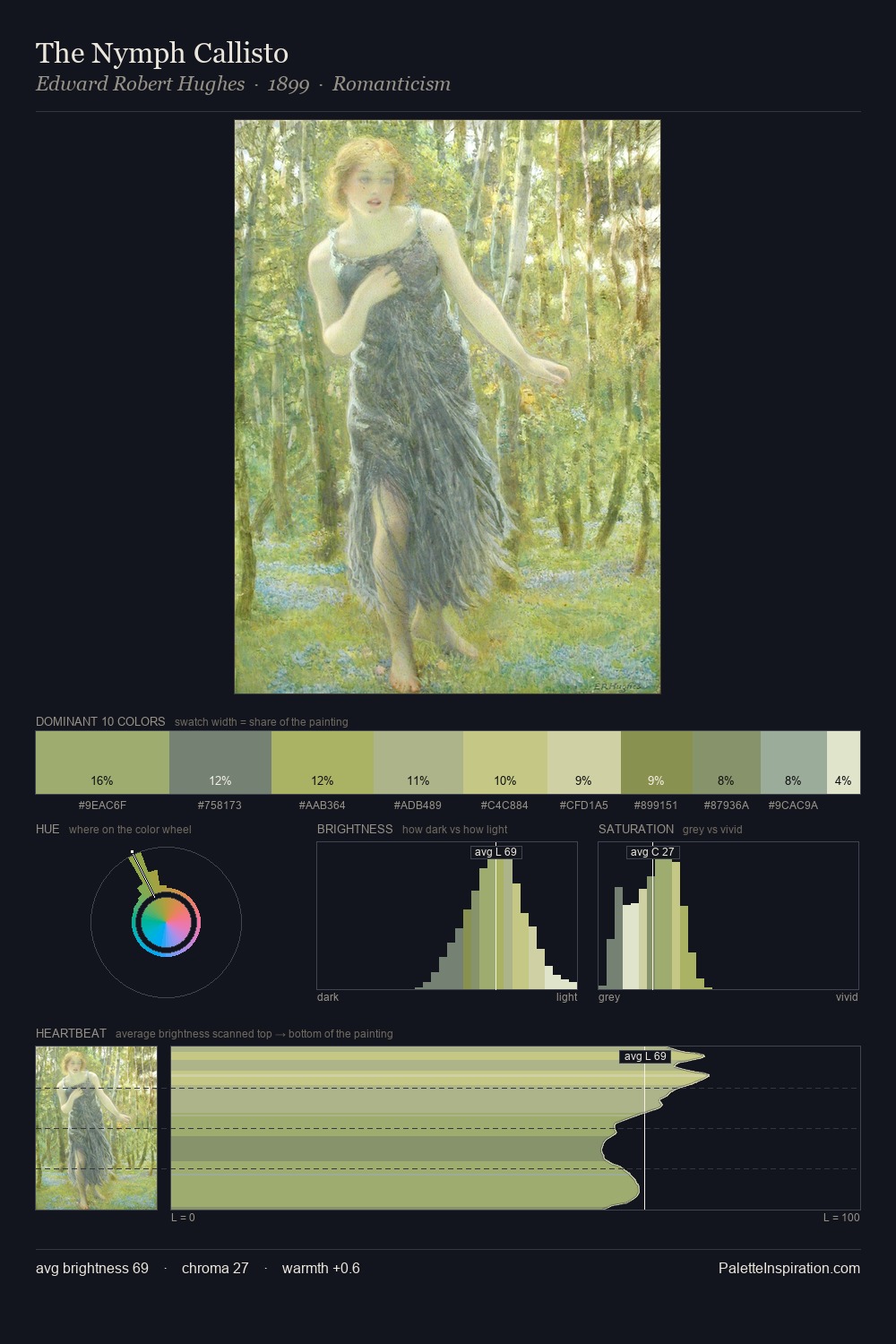Click the "grey" axis label
The width and height of the screenshot is (896, 1344).
tap(609, 997)
